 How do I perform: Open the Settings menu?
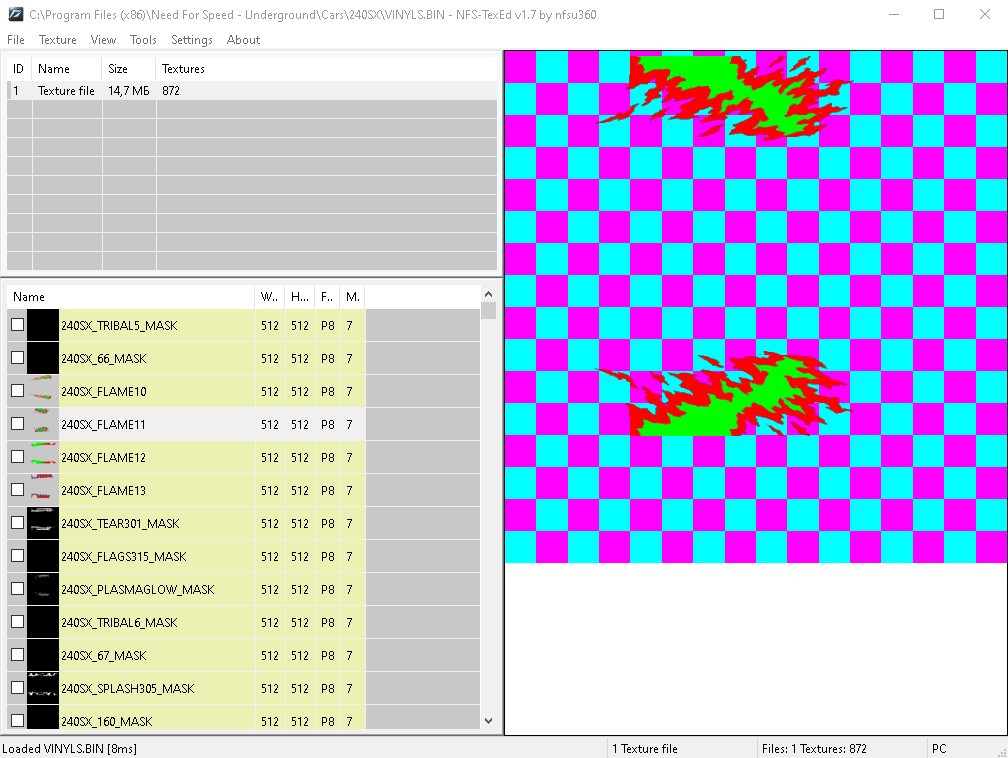coord(192,40)
